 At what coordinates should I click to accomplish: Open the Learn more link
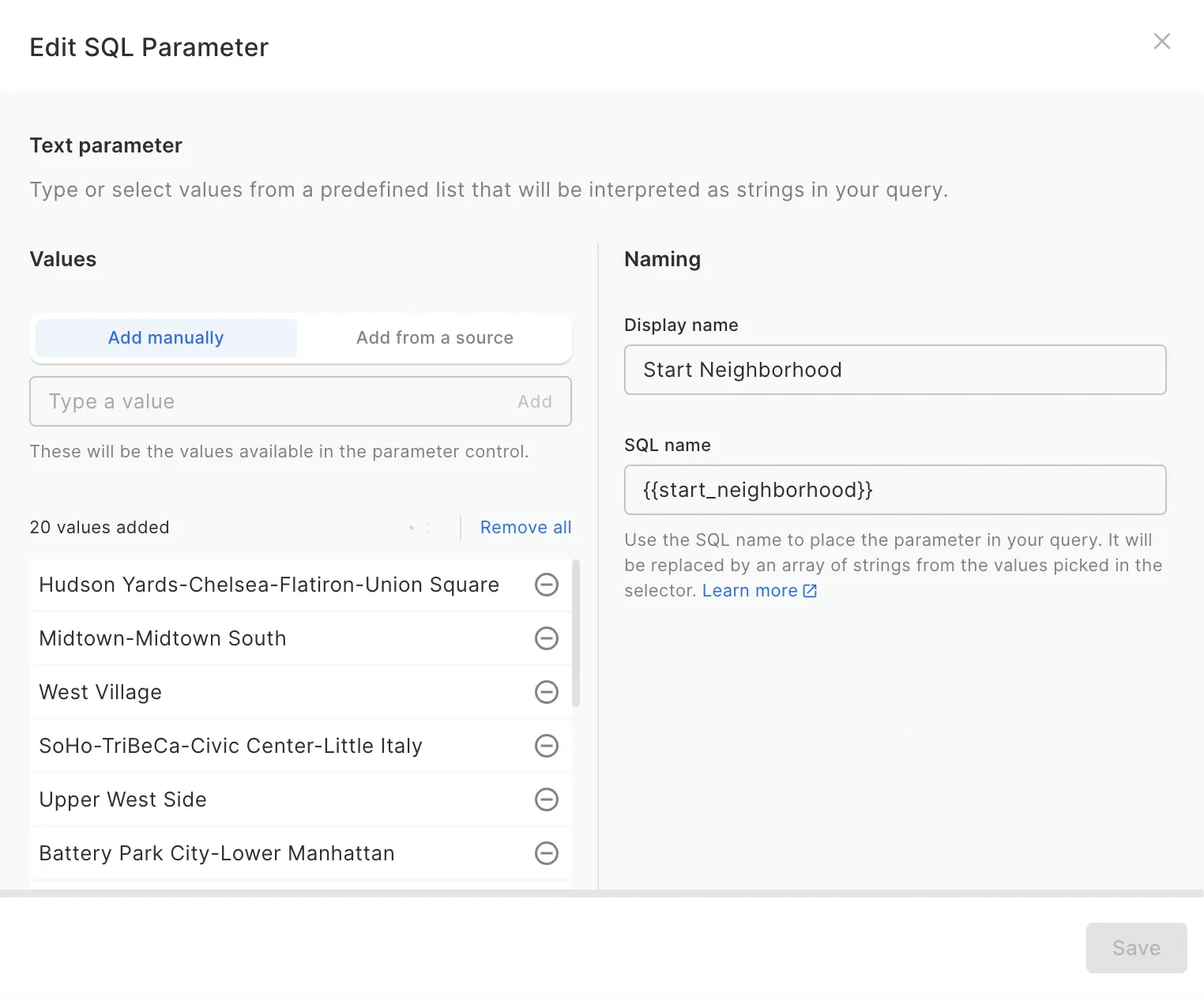tap(749, 591)
